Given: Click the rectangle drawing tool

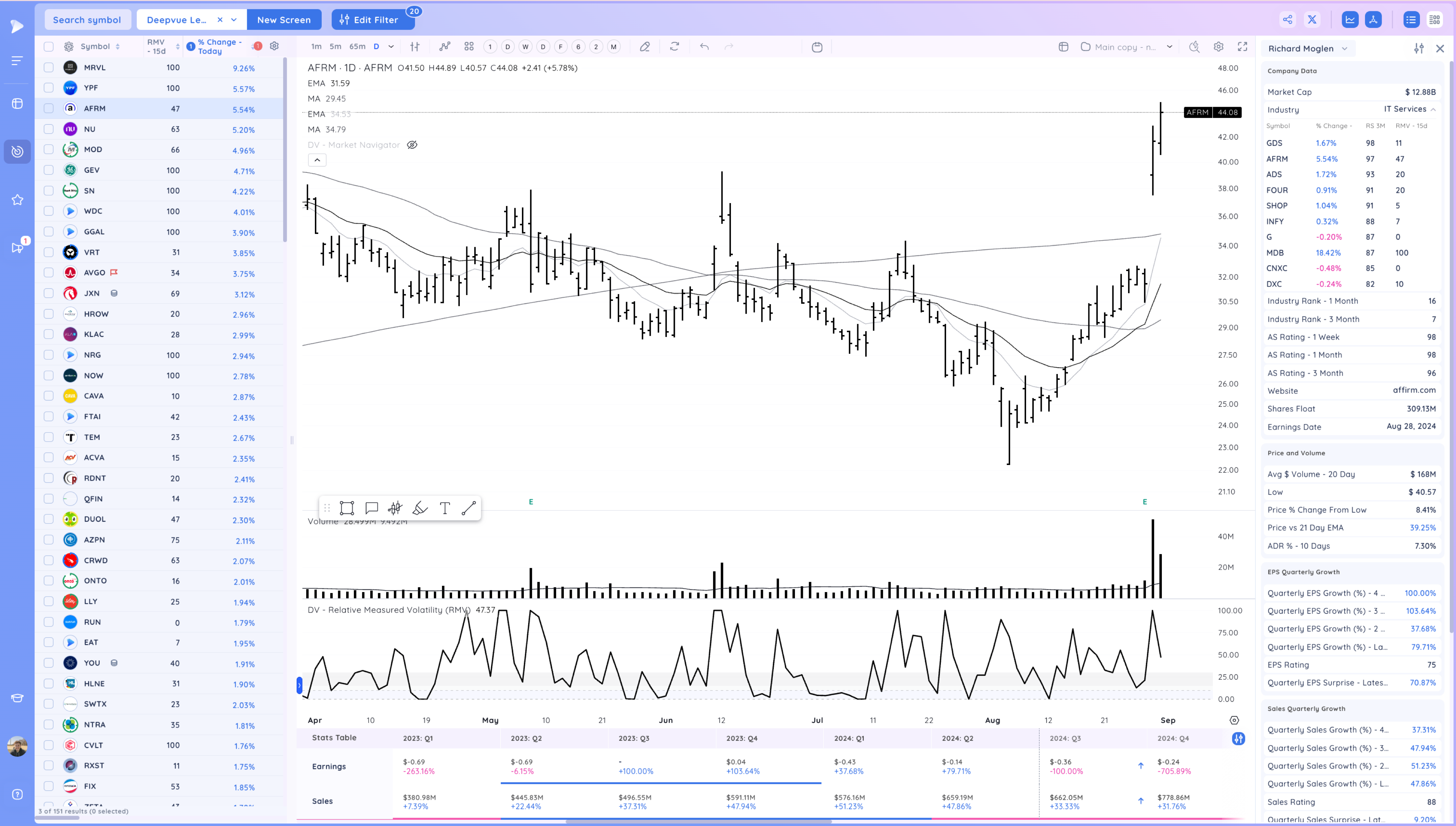Looking at the screenshot, I should pos(347,508).
